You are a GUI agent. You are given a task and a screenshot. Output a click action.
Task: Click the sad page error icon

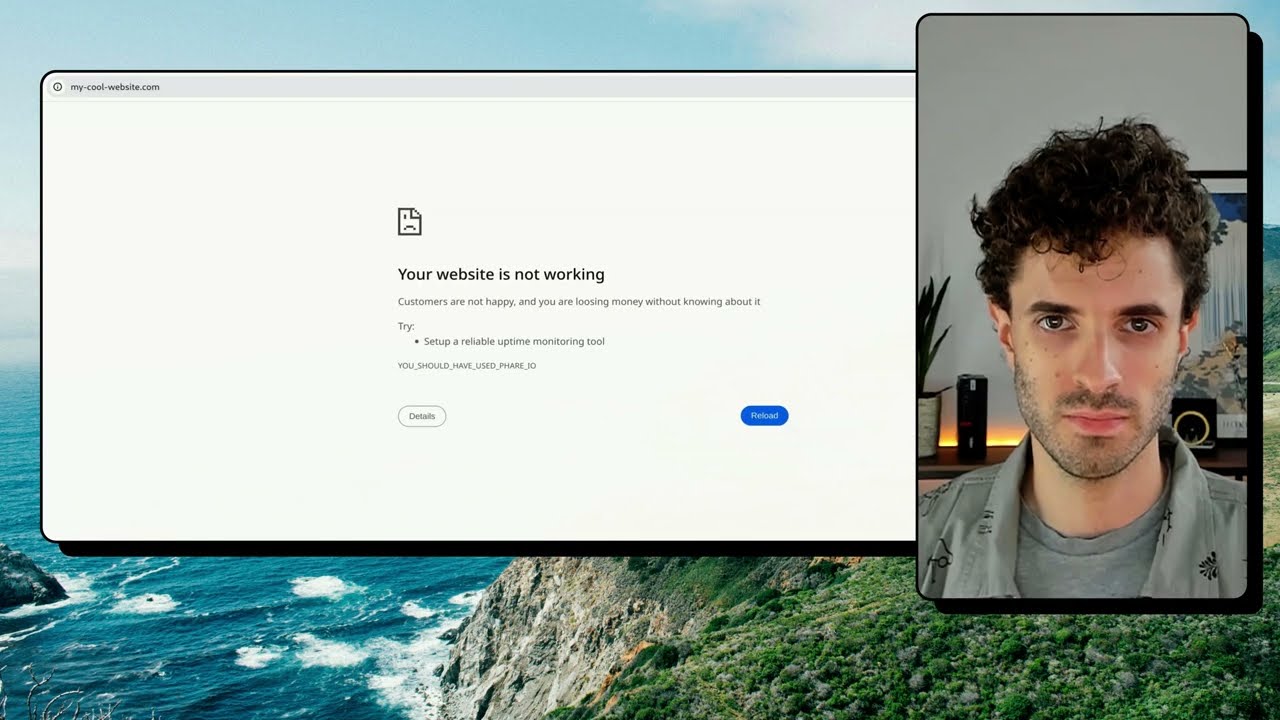(x=410, y=221)
